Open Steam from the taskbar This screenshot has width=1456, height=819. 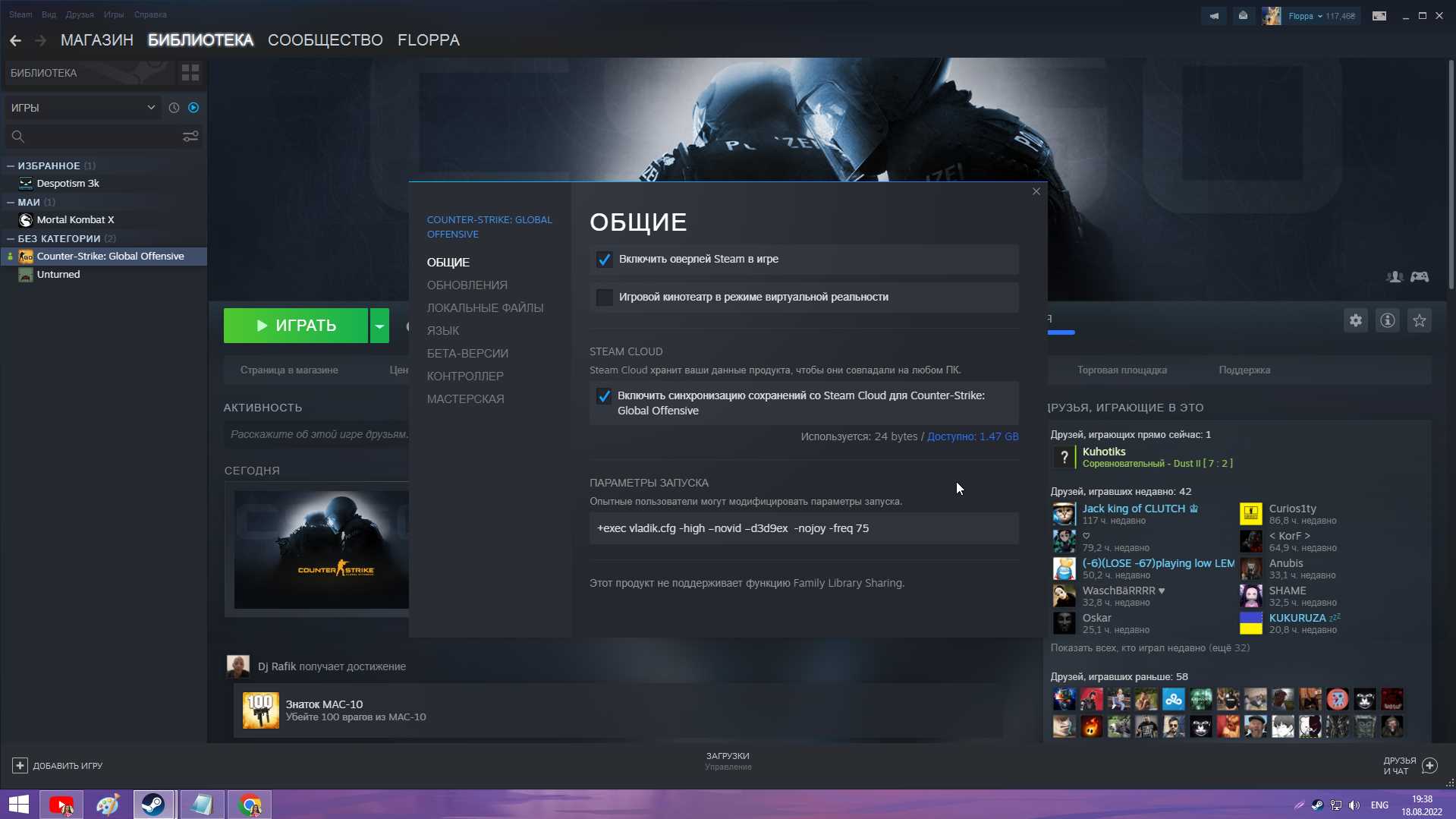(x=154, y=805)
